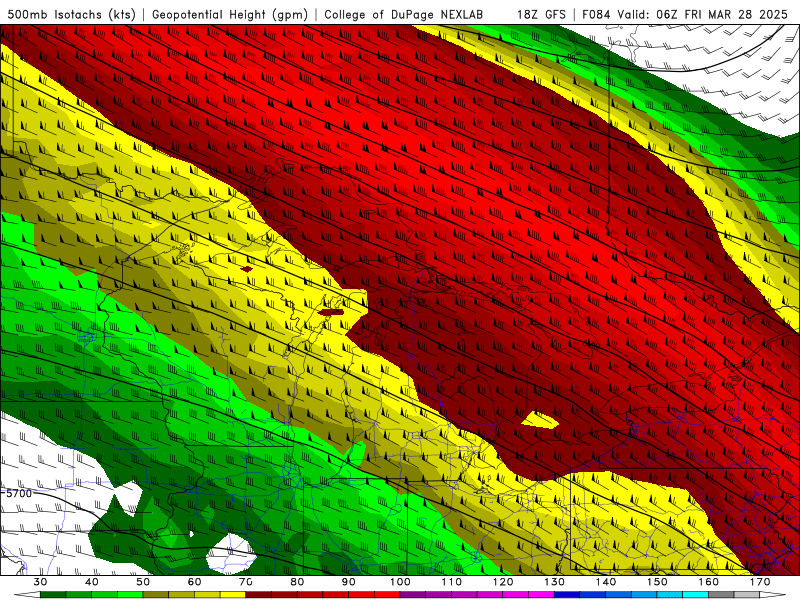This screenshot has width=800, height=600.
Task: Click the "F084" forecast hour text
Action: (597, 14)
